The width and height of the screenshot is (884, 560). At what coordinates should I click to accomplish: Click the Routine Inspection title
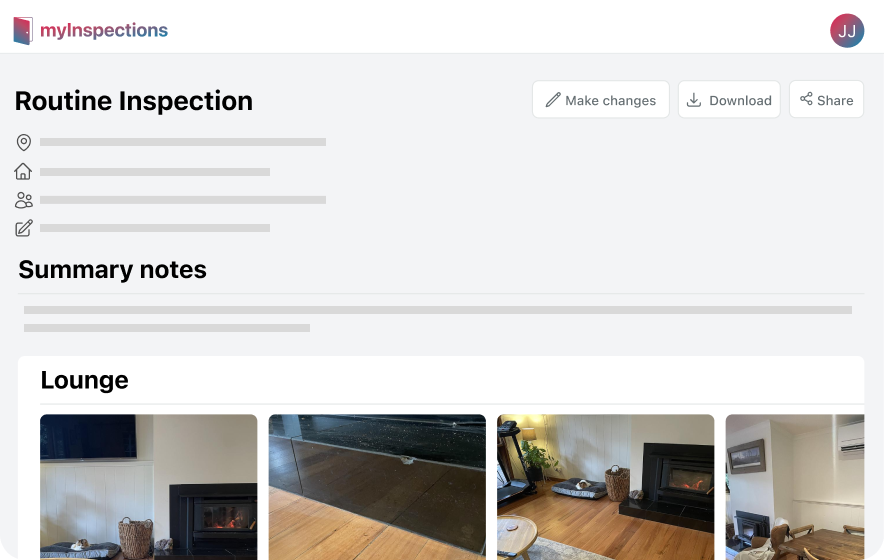point(134,101)
